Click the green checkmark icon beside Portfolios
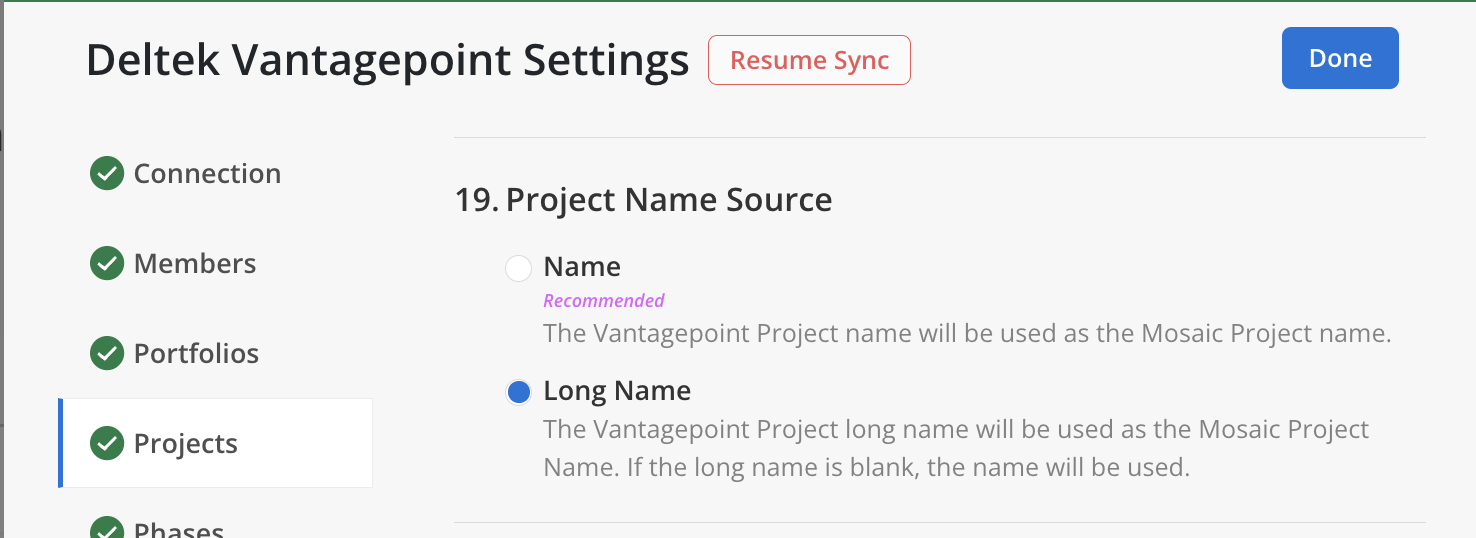Screen dimensions: 1476x538 [x=107, y=354]
